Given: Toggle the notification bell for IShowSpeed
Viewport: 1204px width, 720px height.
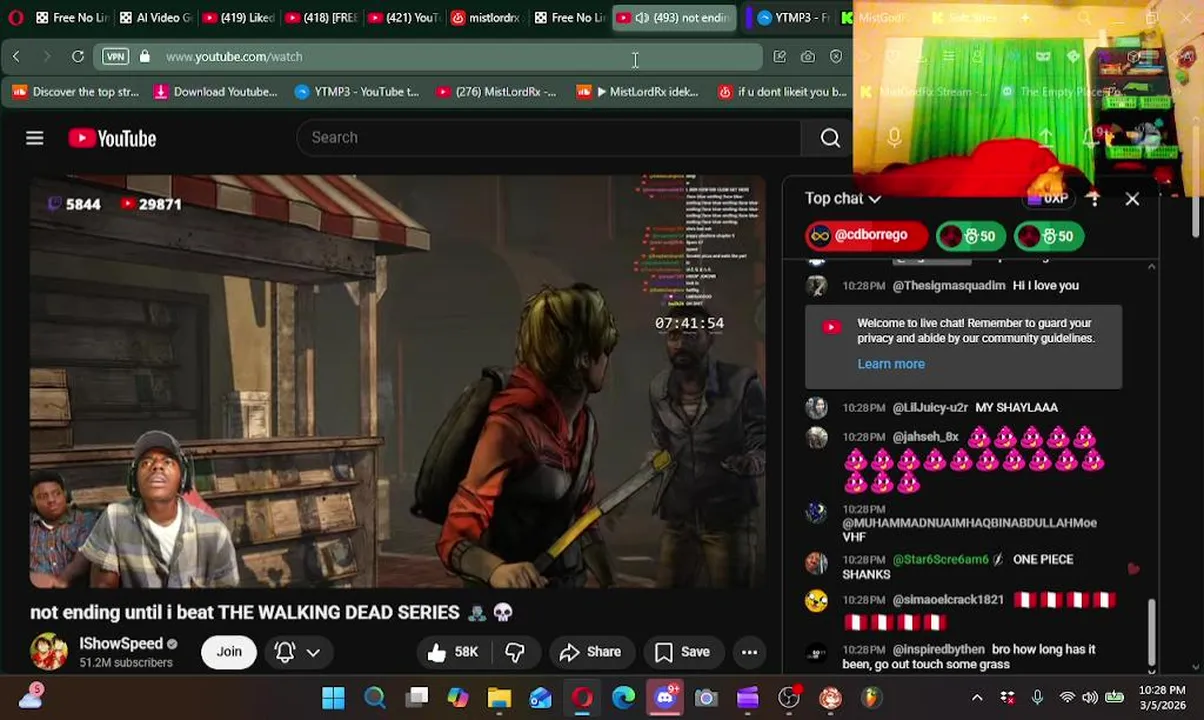Looking at the screenshot, I should click(x=284, y=652).
